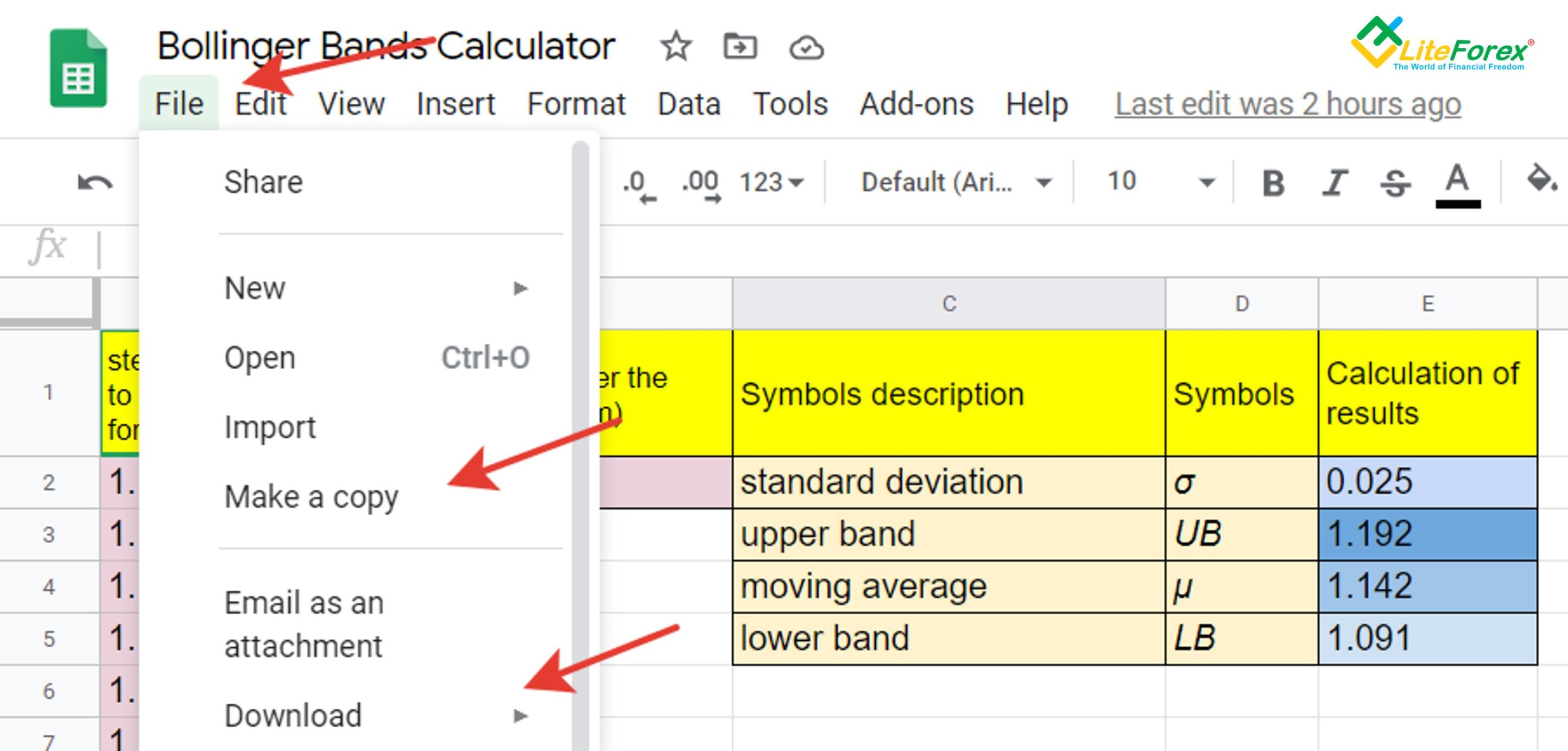Click the undo arrow icon
The width and height of the screenshot is (1568, 751).
(95, 182)
